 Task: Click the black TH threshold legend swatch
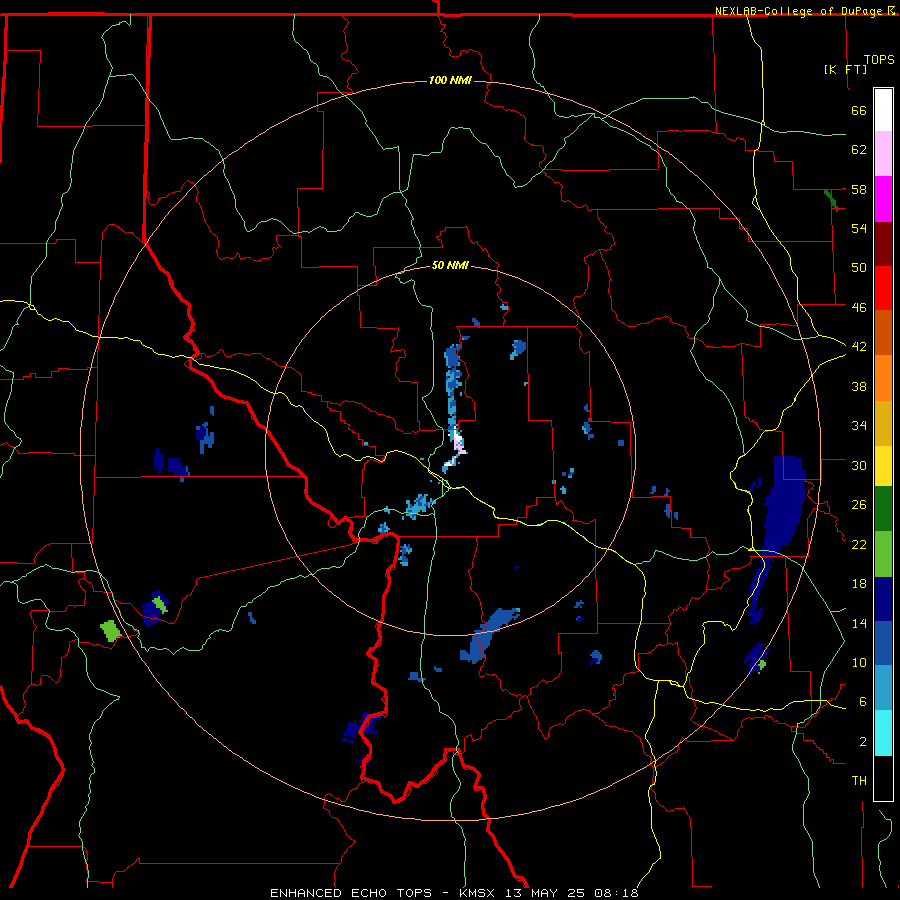point(883,778)
